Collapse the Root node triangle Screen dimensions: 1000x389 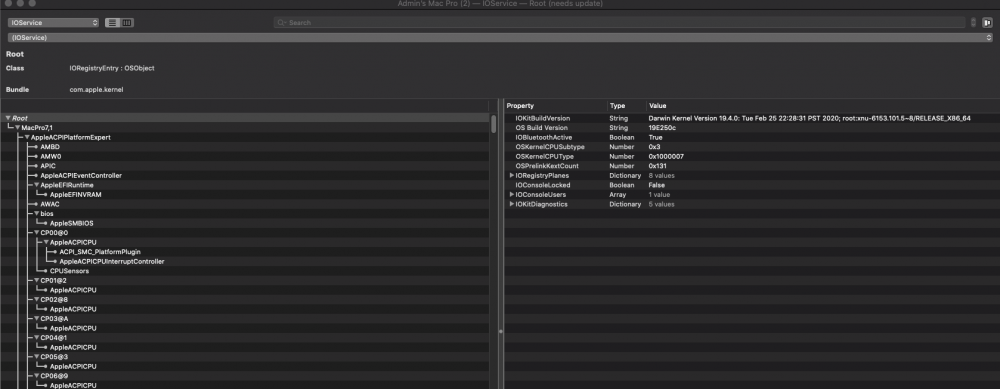[x=8, y=118]
